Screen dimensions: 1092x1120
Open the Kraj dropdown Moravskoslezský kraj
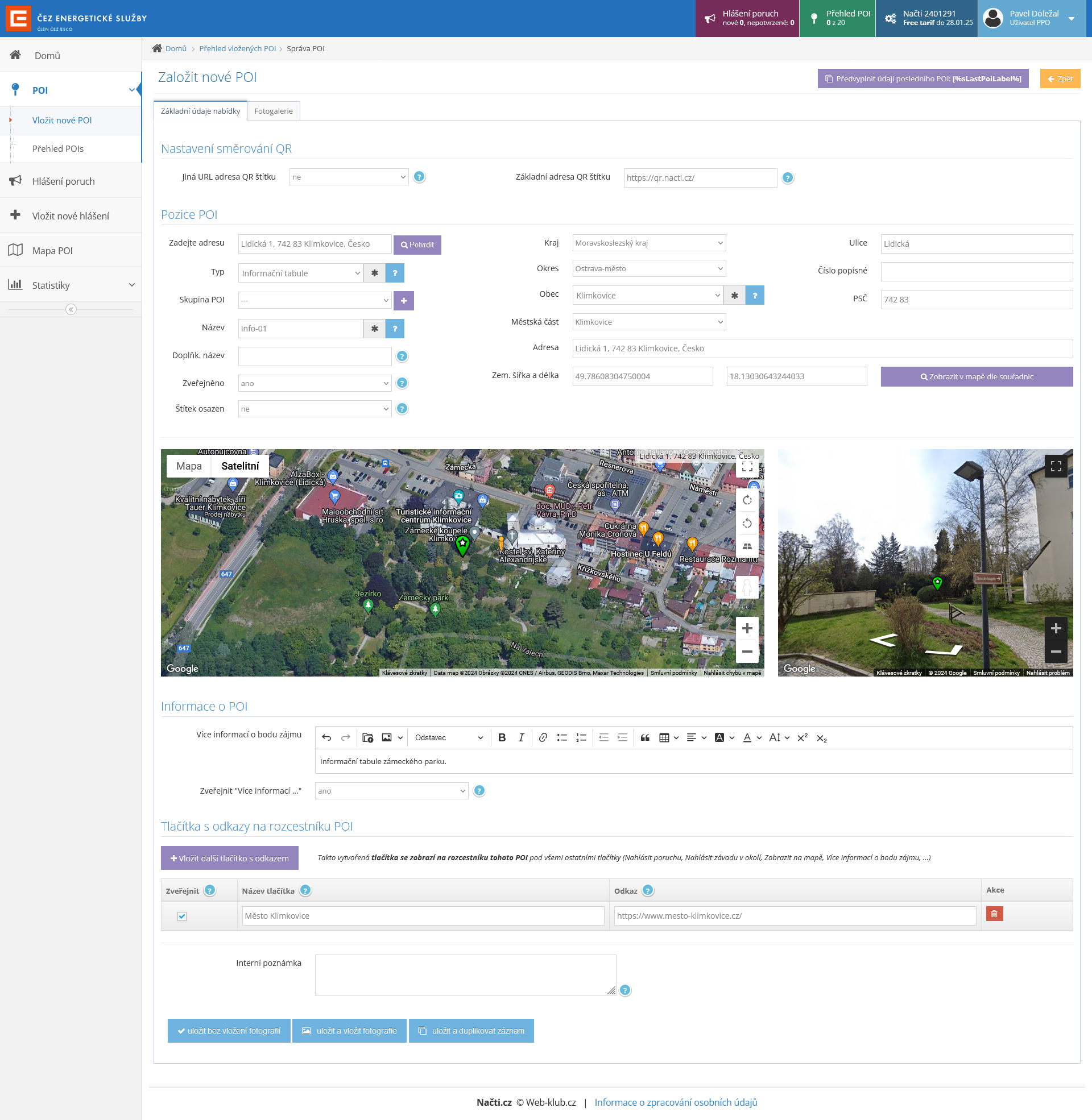tap(649, 243)
